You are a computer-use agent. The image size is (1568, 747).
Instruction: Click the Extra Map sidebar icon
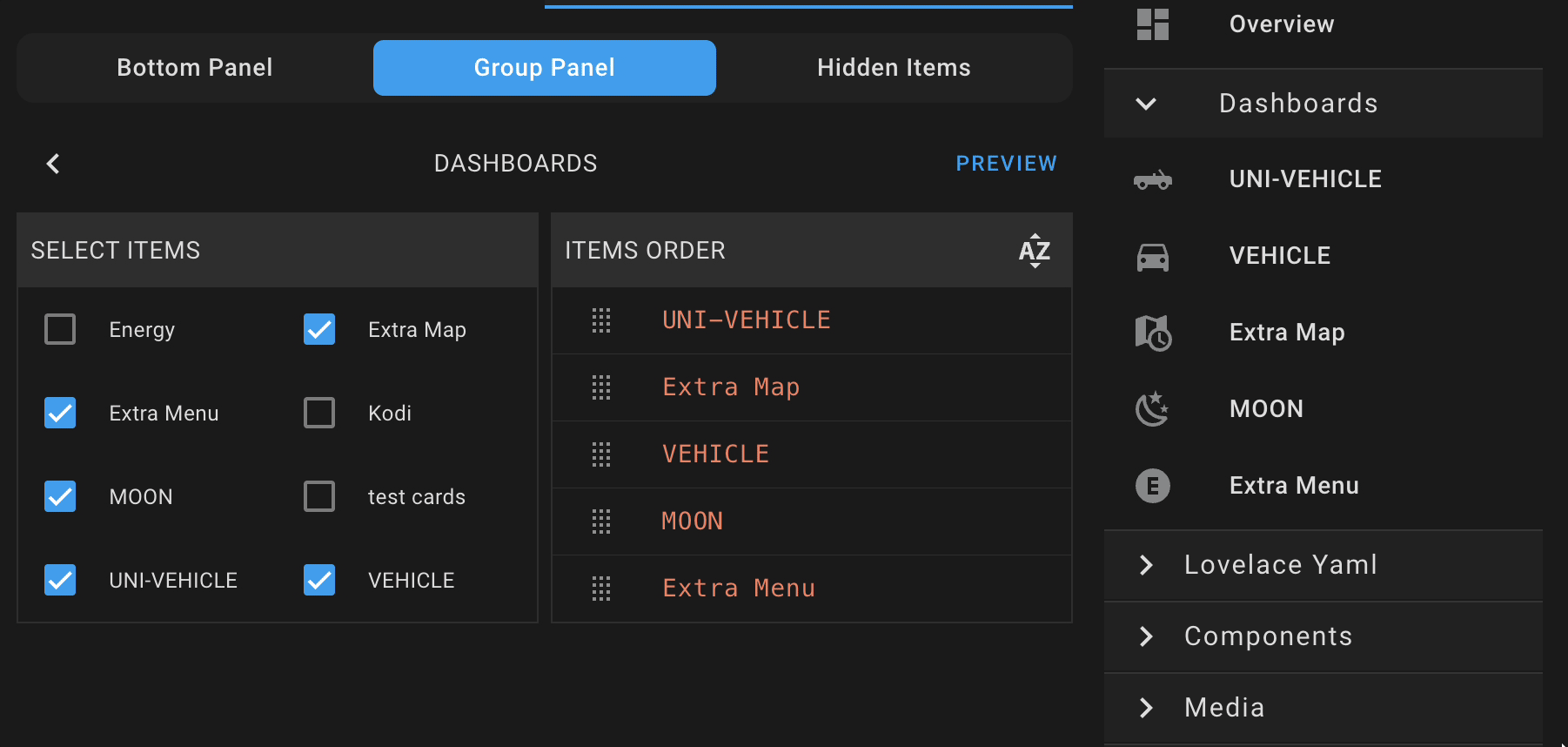(x=1152, y=333)
